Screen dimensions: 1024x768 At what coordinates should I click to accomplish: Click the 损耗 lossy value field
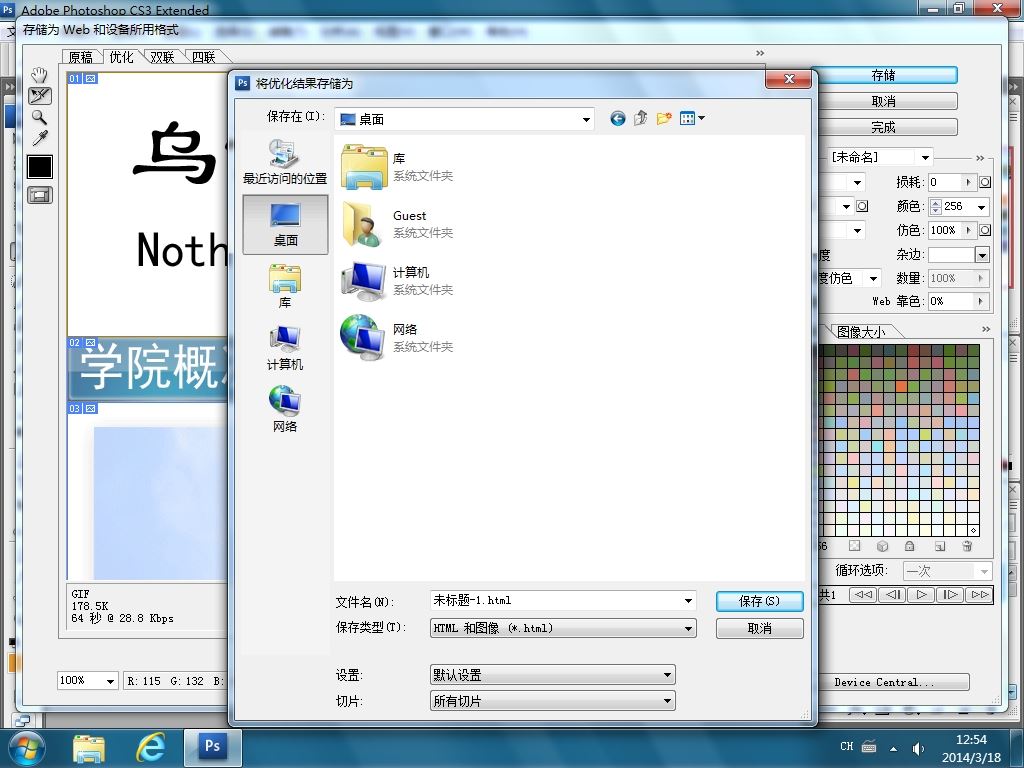coord(944,182)
